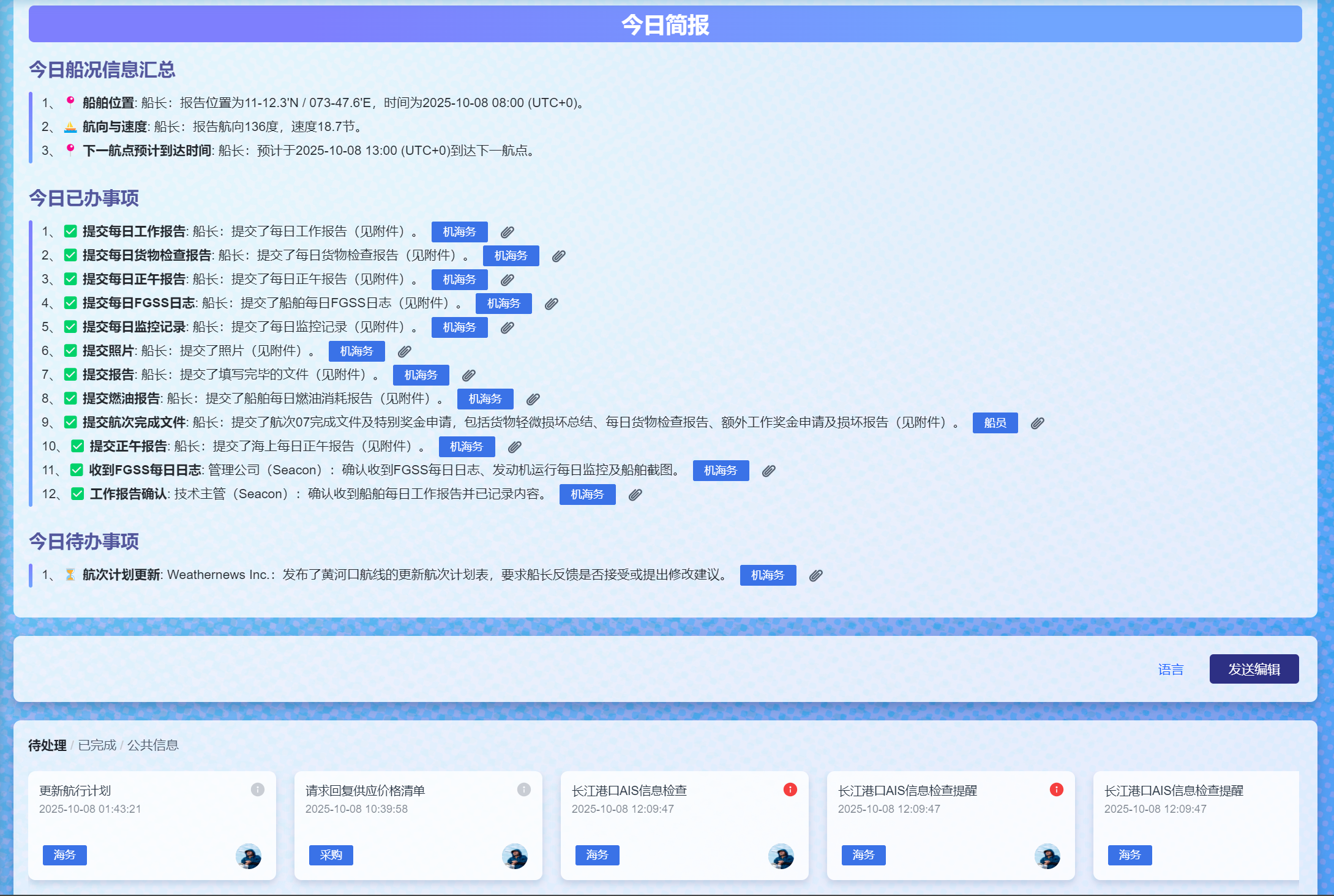
Task: Click gray info icon on 请求回复供应价格清单 card
Action: [523, 790]
